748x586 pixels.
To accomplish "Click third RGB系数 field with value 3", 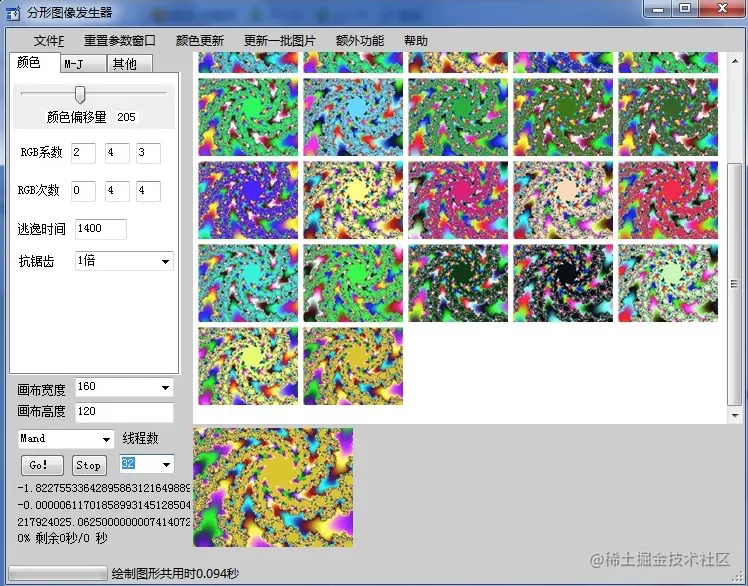I will pos(148,153).
